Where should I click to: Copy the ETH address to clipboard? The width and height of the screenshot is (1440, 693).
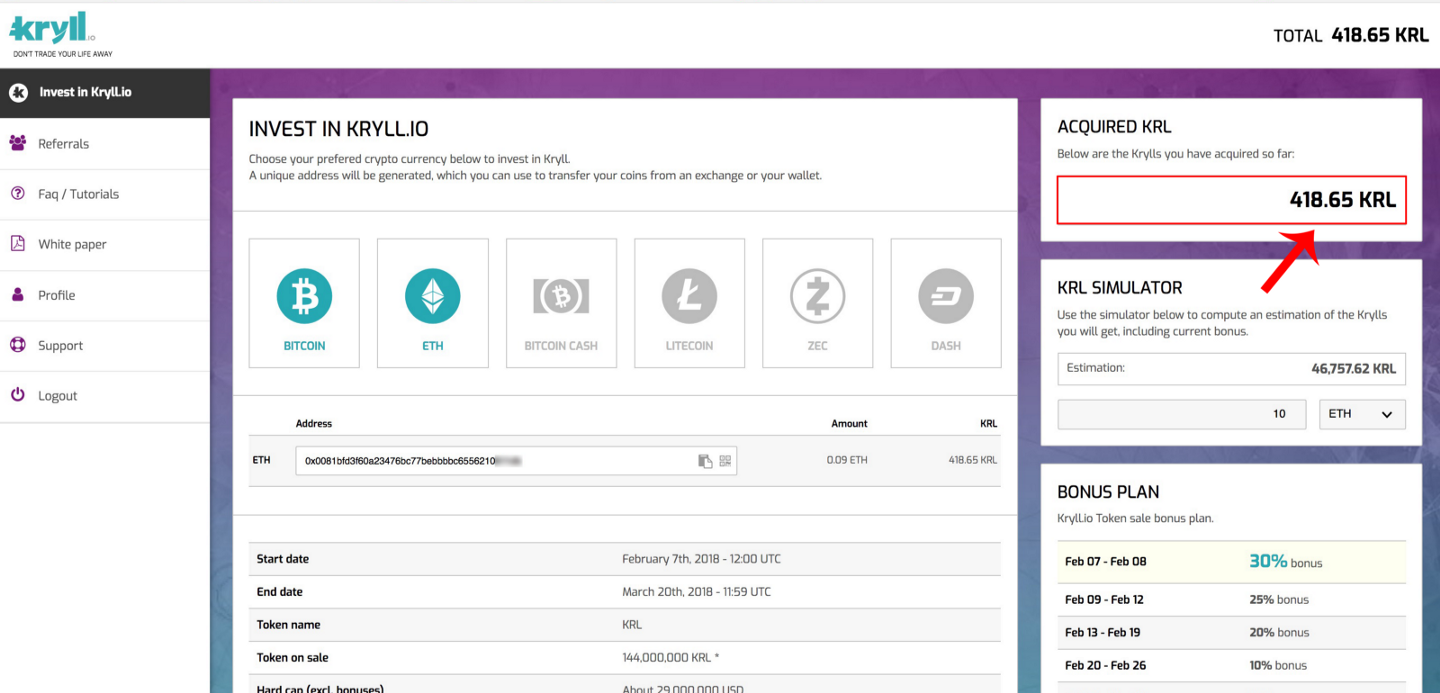(x=705, y=461)
